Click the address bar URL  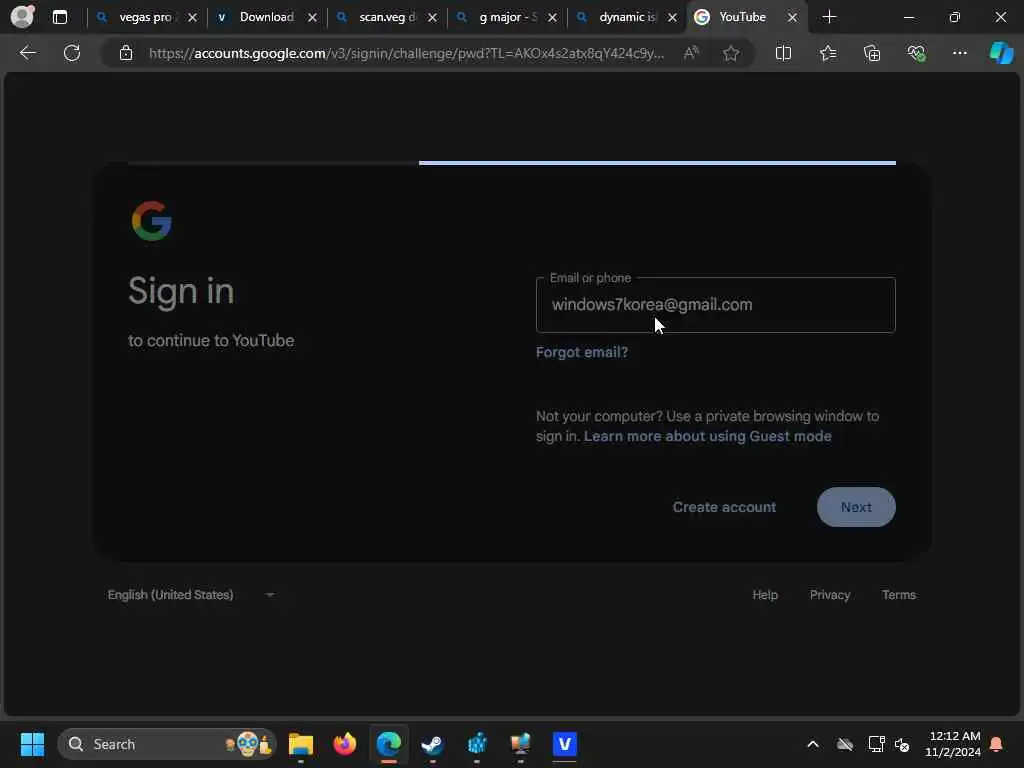[406, 54]
